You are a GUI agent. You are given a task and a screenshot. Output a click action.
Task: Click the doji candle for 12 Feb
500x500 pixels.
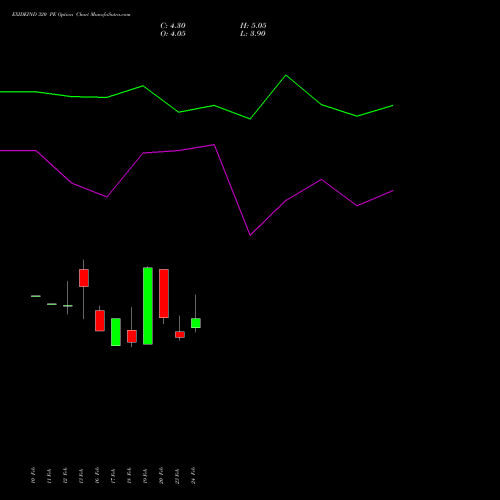68,306
